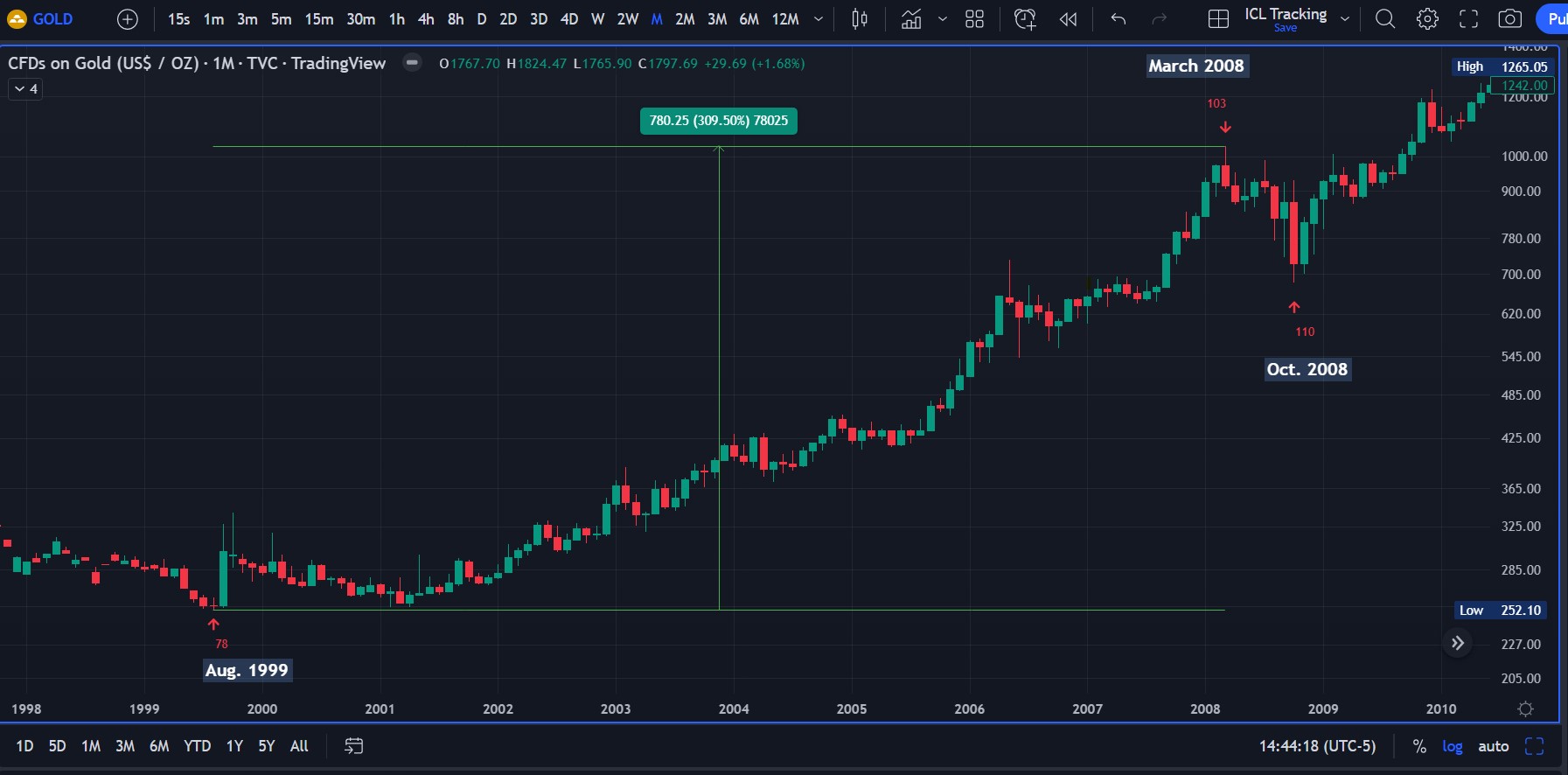Open the timezone menu showing 14:44:18 (UTC-5)
Image resolution: width=1568 pixels, height=775 pixels.
(x=1317, y=746)
